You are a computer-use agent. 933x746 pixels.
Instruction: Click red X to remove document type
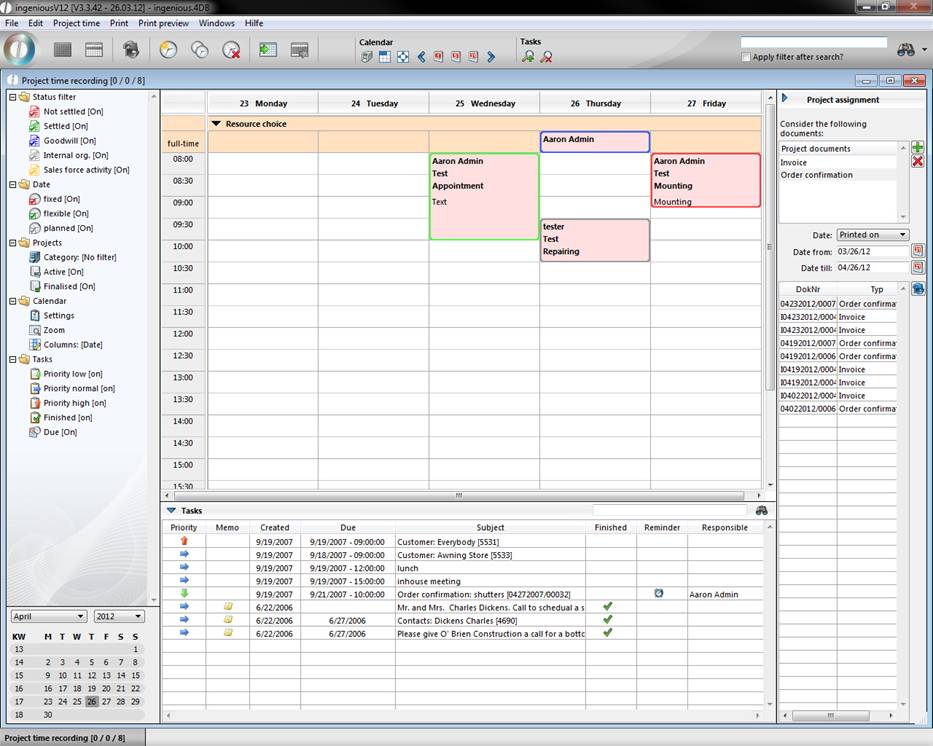click(x=917, y=162)
